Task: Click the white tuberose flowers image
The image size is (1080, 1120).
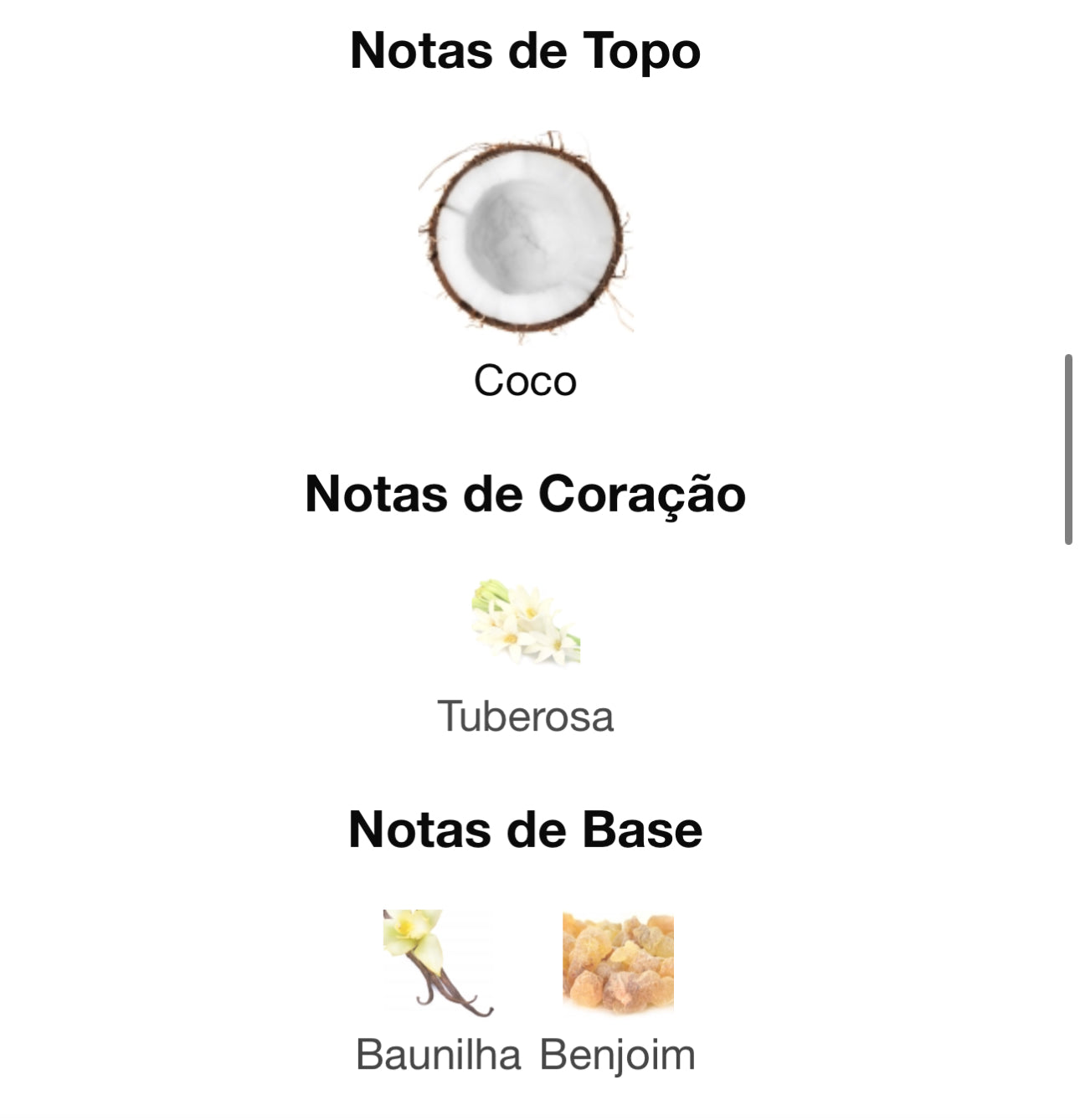Action: click(x=526, y=622)
